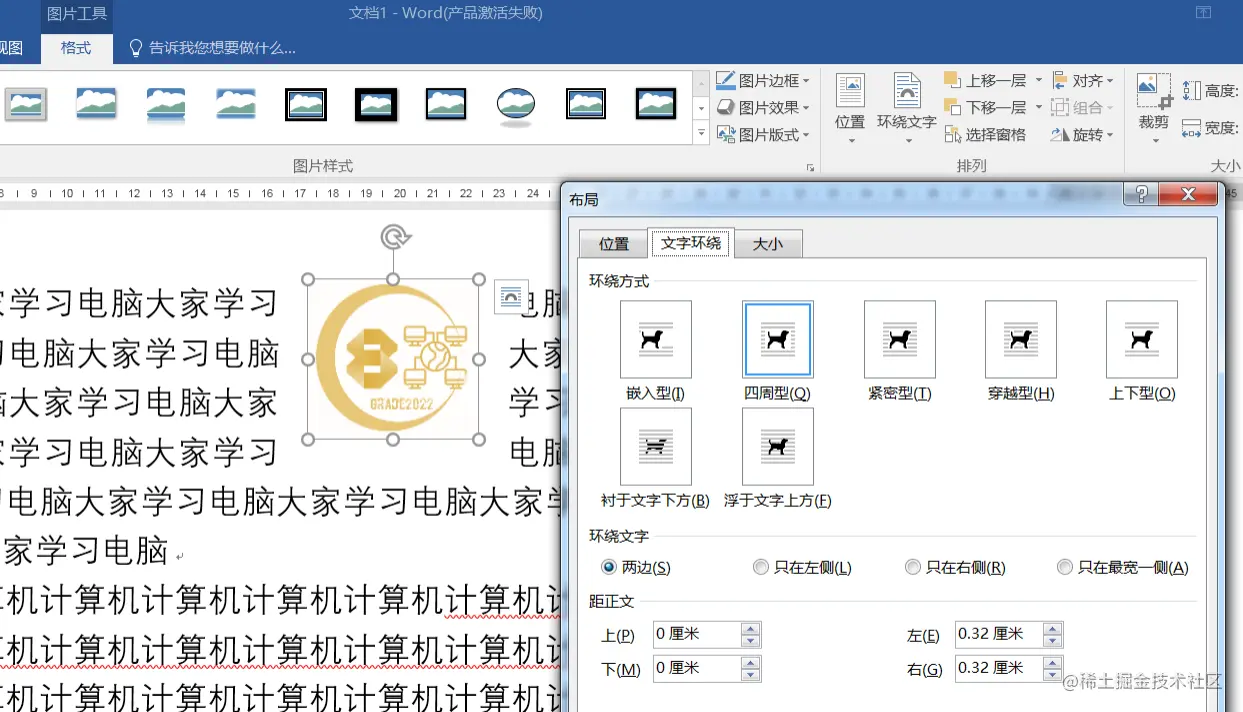The image size is (1243, 712).
Task: Select the 裁剪 crop tool
Action: (1154, 101)
